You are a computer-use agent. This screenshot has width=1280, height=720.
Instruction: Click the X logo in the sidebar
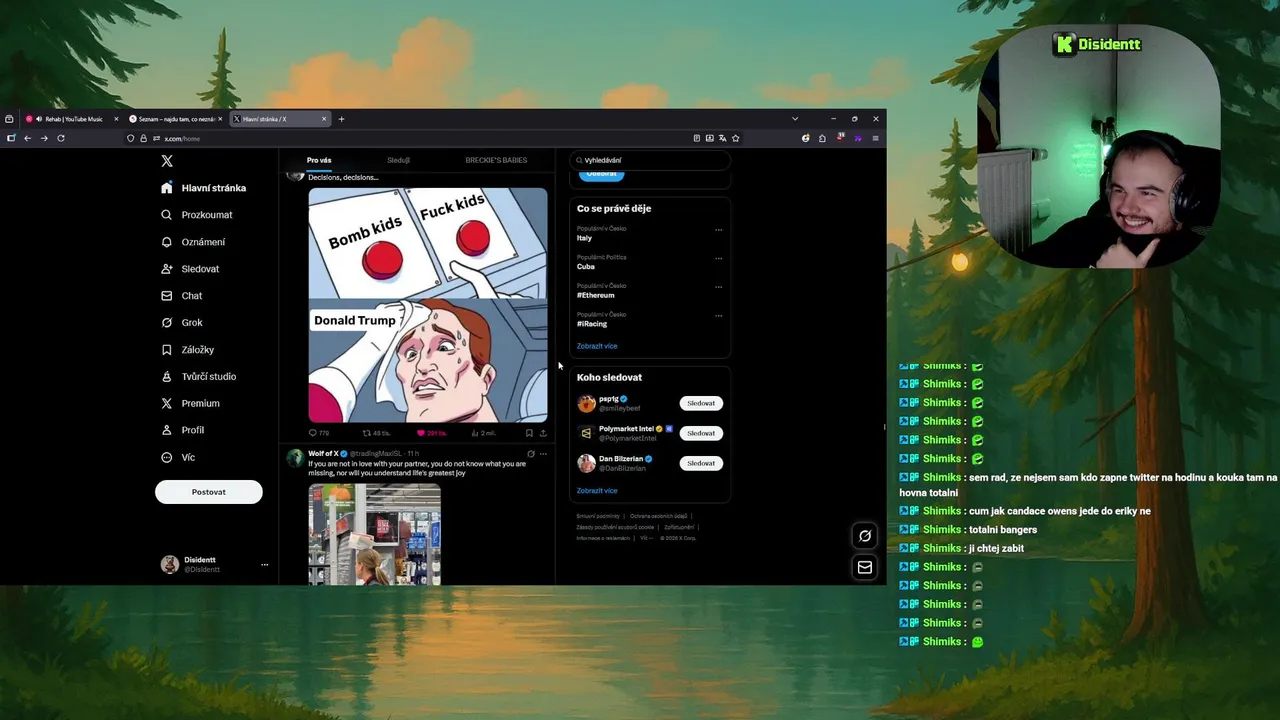(x=167, y=161)
